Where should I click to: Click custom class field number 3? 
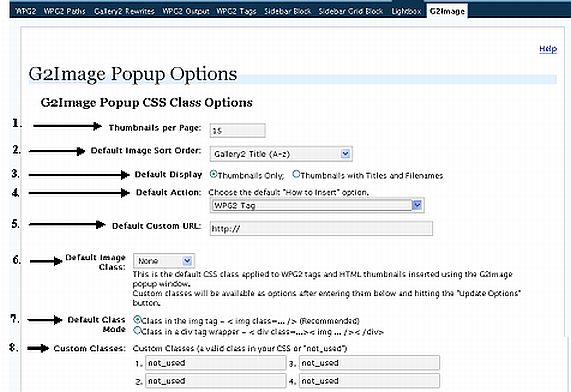pos(369,363)
